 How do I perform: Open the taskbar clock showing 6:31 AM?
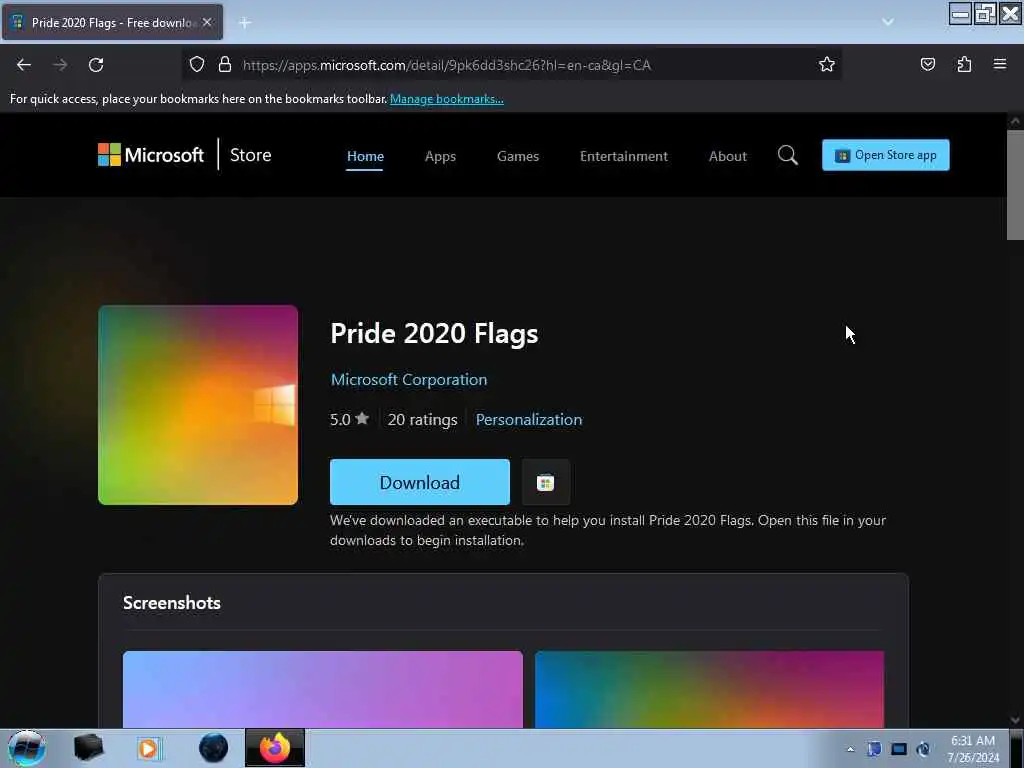pos(973,749)
